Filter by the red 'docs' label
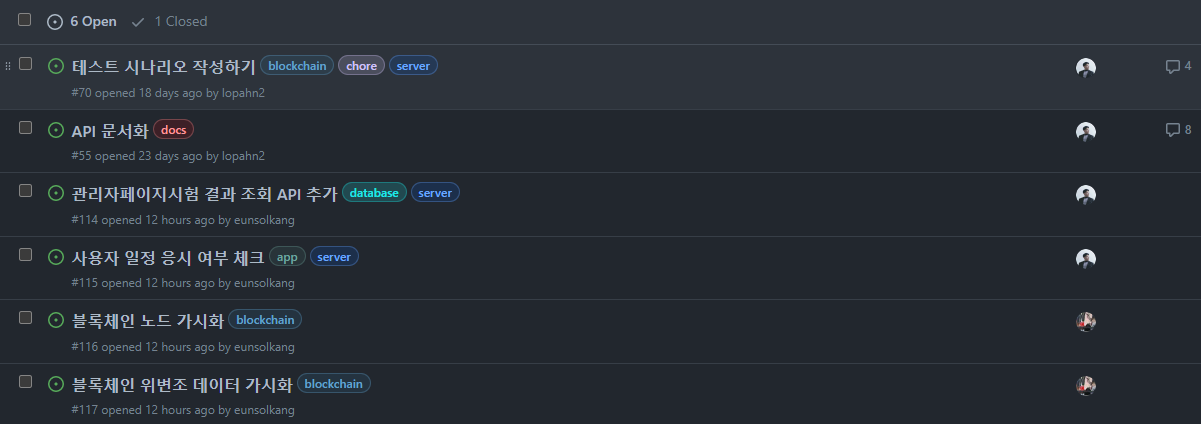 tap(173, 130)
